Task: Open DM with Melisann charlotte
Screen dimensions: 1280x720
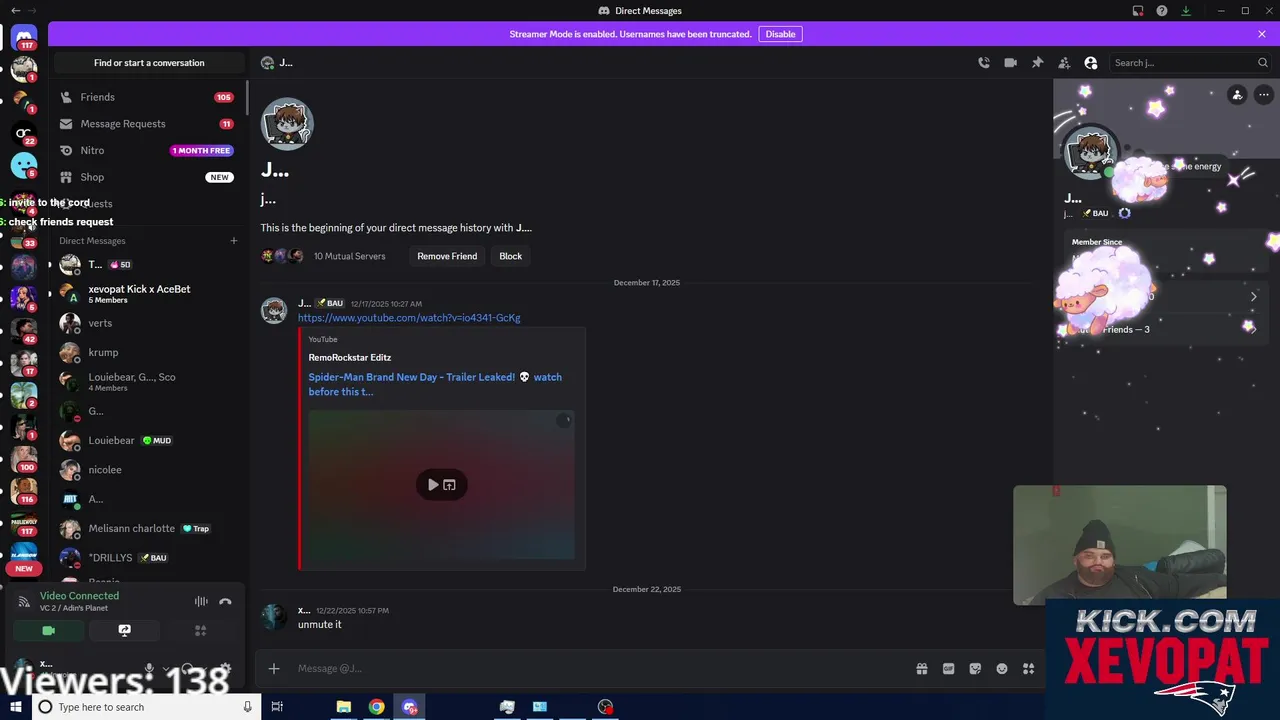Action: coord(148,528)
